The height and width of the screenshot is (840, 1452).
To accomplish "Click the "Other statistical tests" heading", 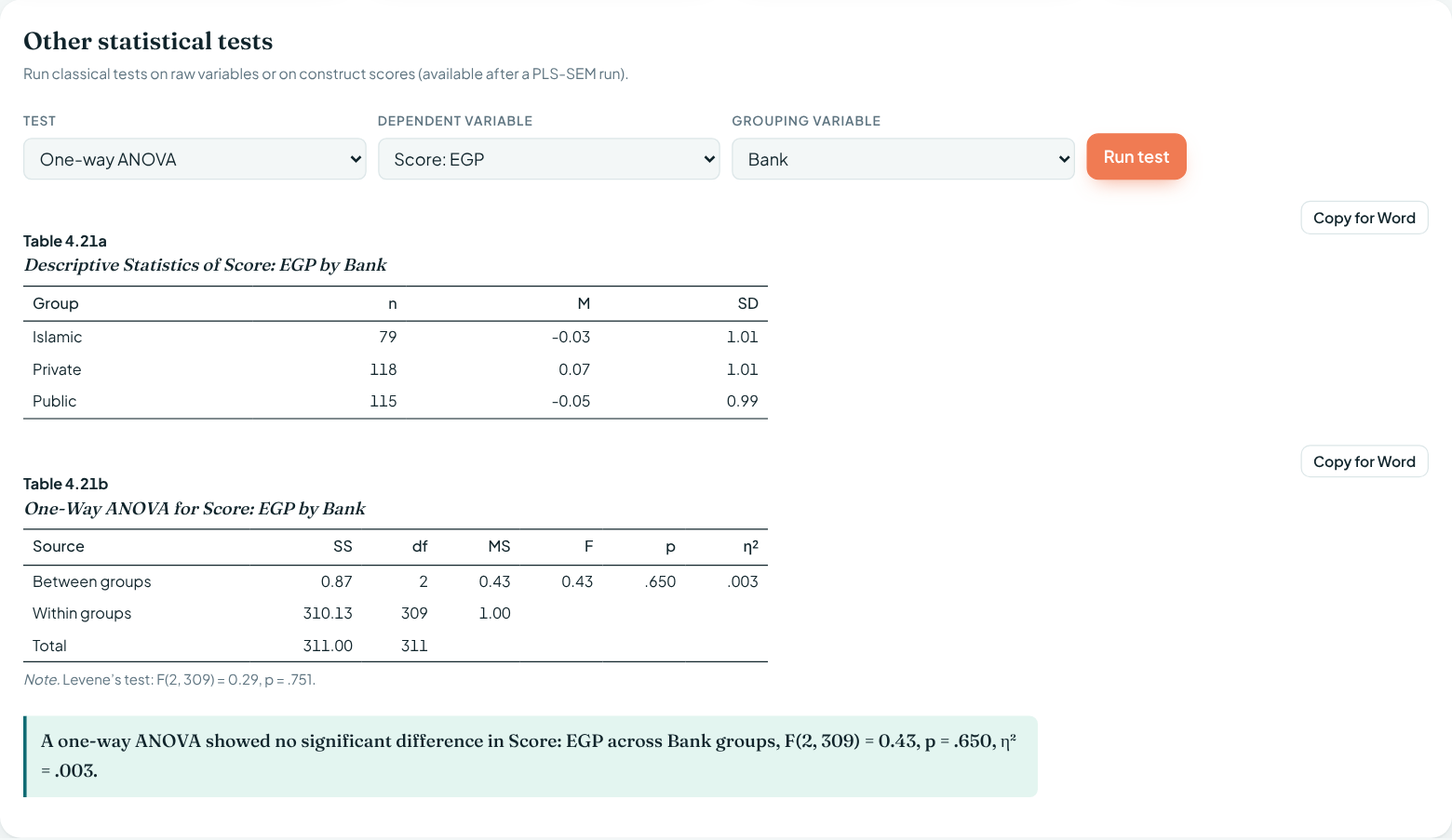I will tap(148, 41).
